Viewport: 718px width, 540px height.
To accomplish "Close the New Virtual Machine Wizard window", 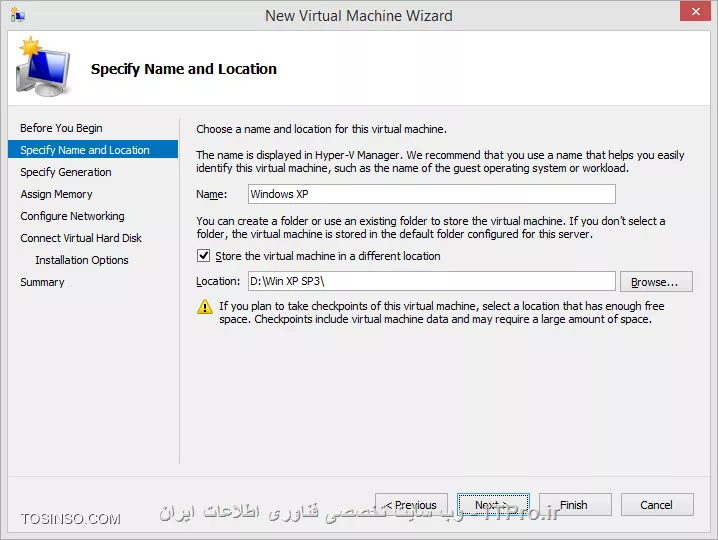I will 695,11.
